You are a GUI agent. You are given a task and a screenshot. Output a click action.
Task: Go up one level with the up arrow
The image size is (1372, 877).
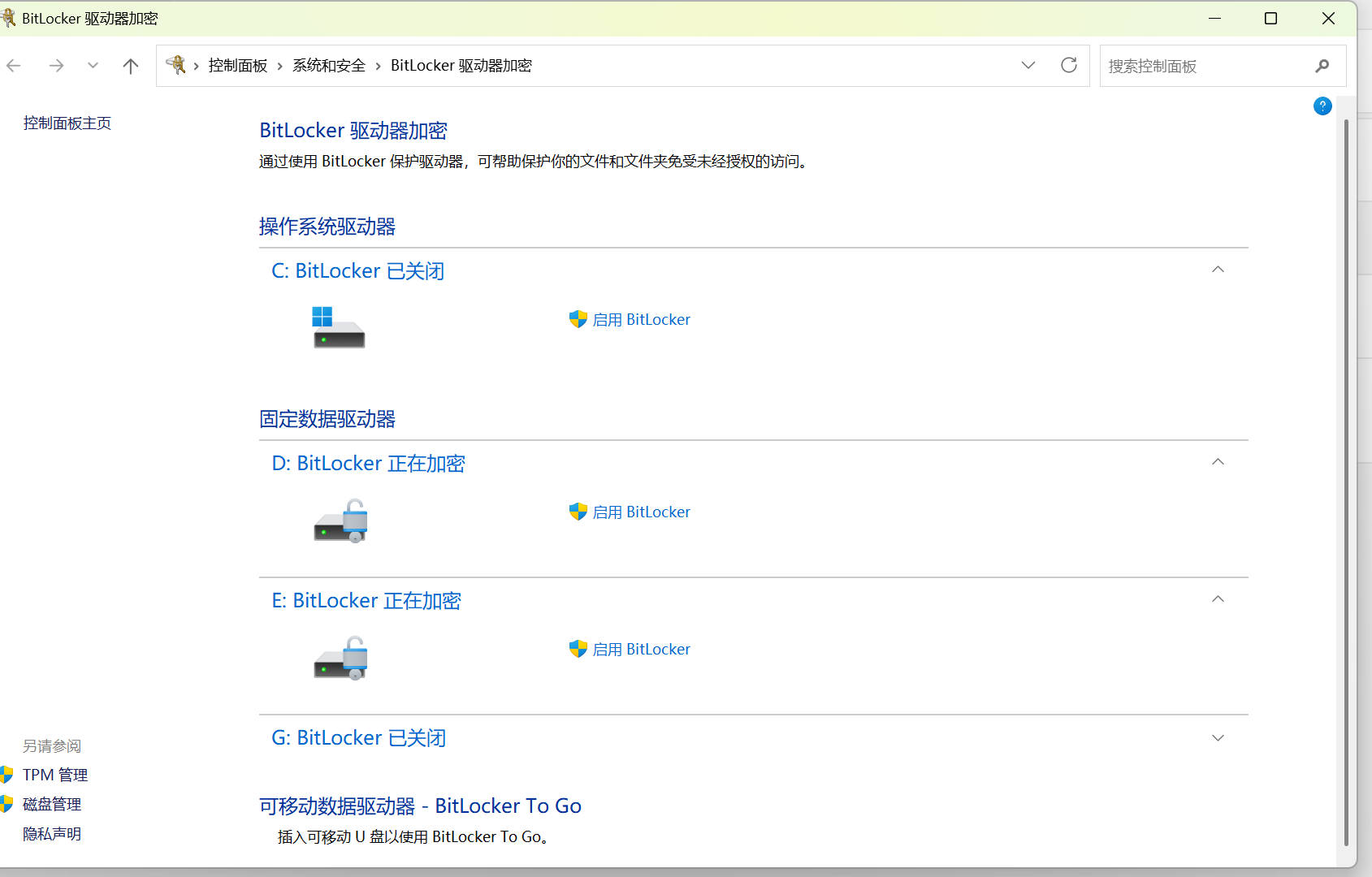(x=130, y=66)
